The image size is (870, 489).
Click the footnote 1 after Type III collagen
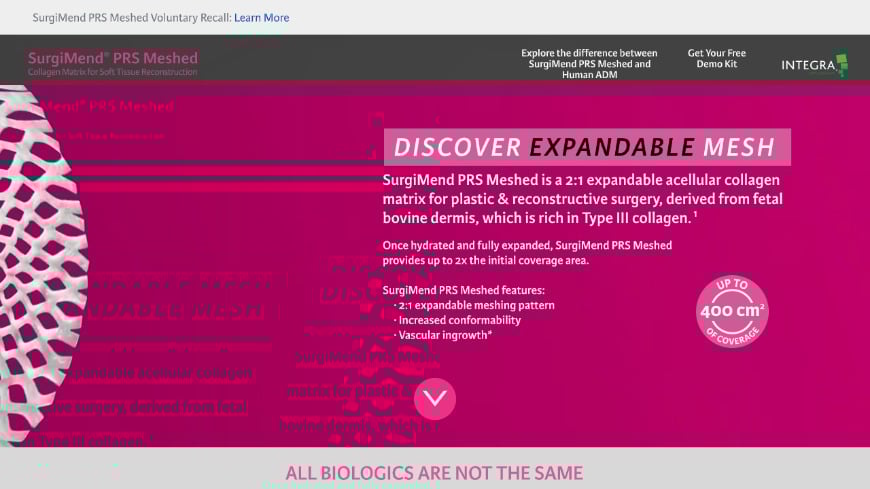tap(695, 214)
